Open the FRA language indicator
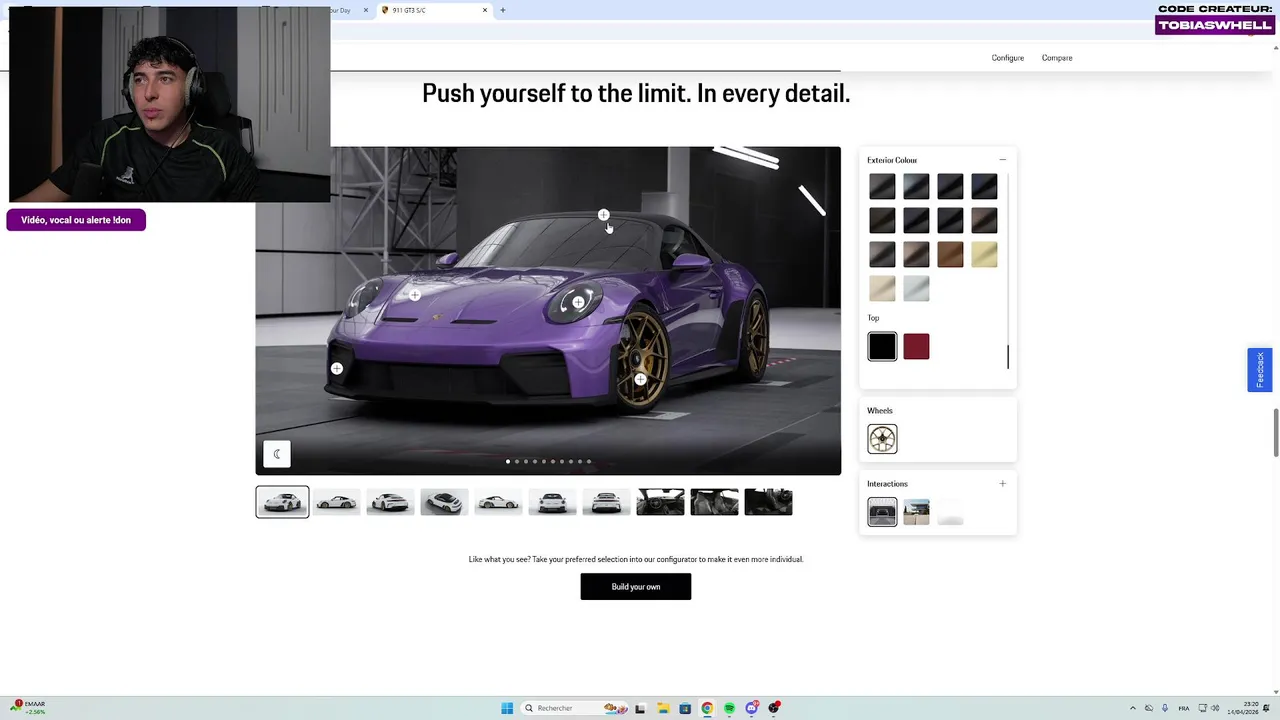 pyautogui.click(x=1186, y=708)
